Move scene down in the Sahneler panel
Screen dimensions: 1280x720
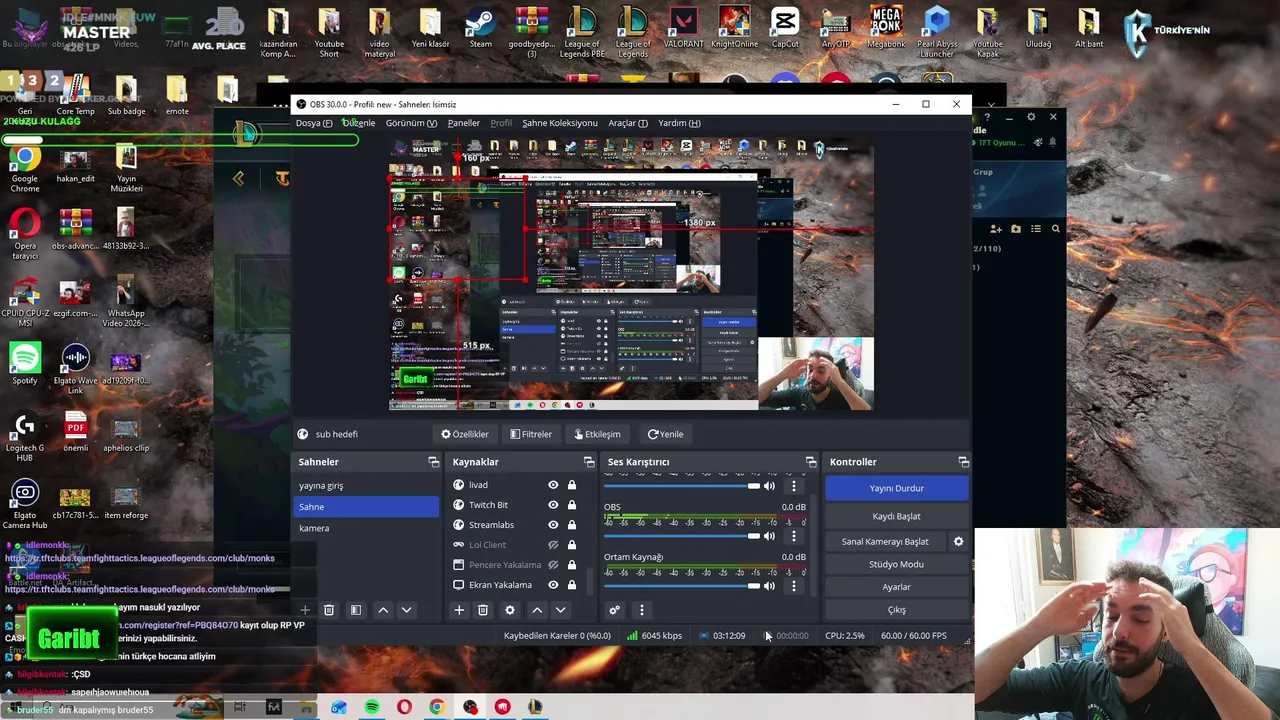point(406,610)
